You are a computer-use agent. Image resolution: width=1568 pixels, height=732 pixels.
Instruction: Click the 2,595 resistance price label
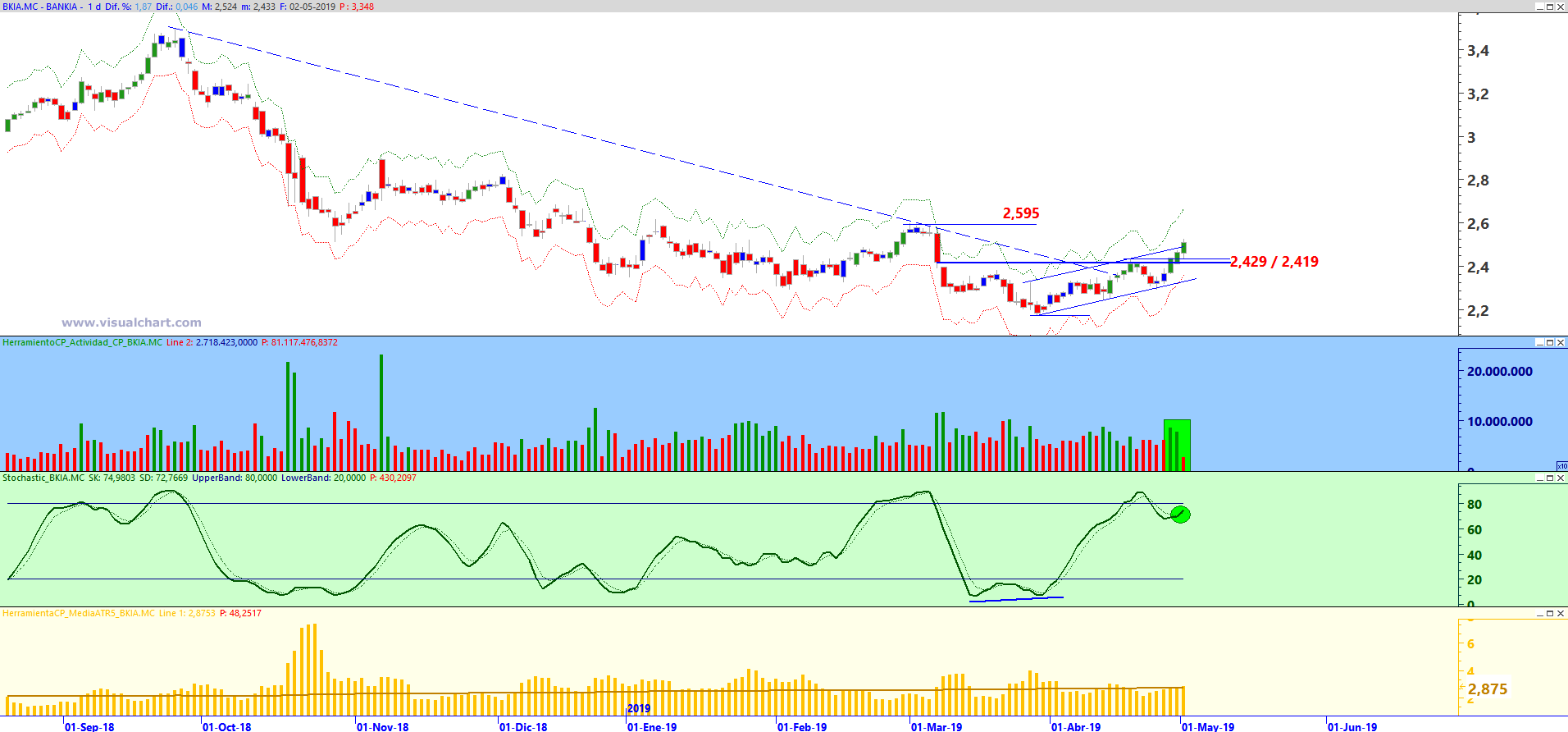click(x=1021, y=213)
